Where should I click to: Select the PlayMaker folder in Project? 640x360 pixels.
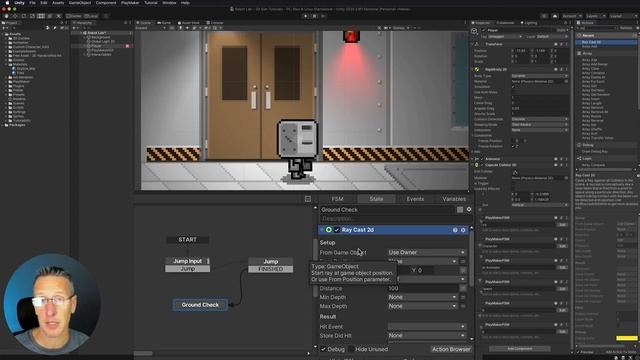point(21,82)
